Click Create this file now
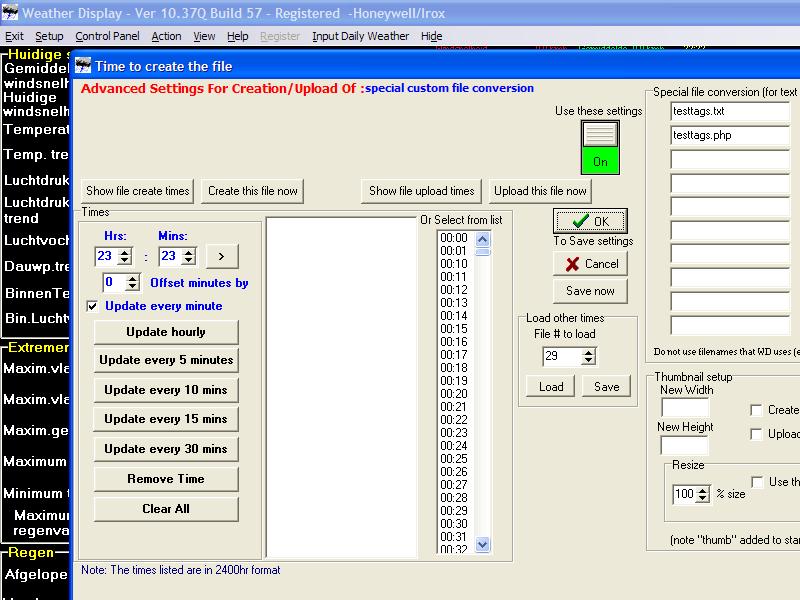The image size is (800, 600). [253, 191]
